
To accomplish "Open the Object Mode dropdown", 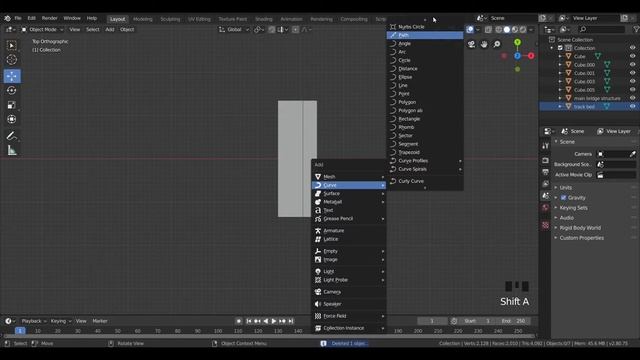I will coord(42,29).
